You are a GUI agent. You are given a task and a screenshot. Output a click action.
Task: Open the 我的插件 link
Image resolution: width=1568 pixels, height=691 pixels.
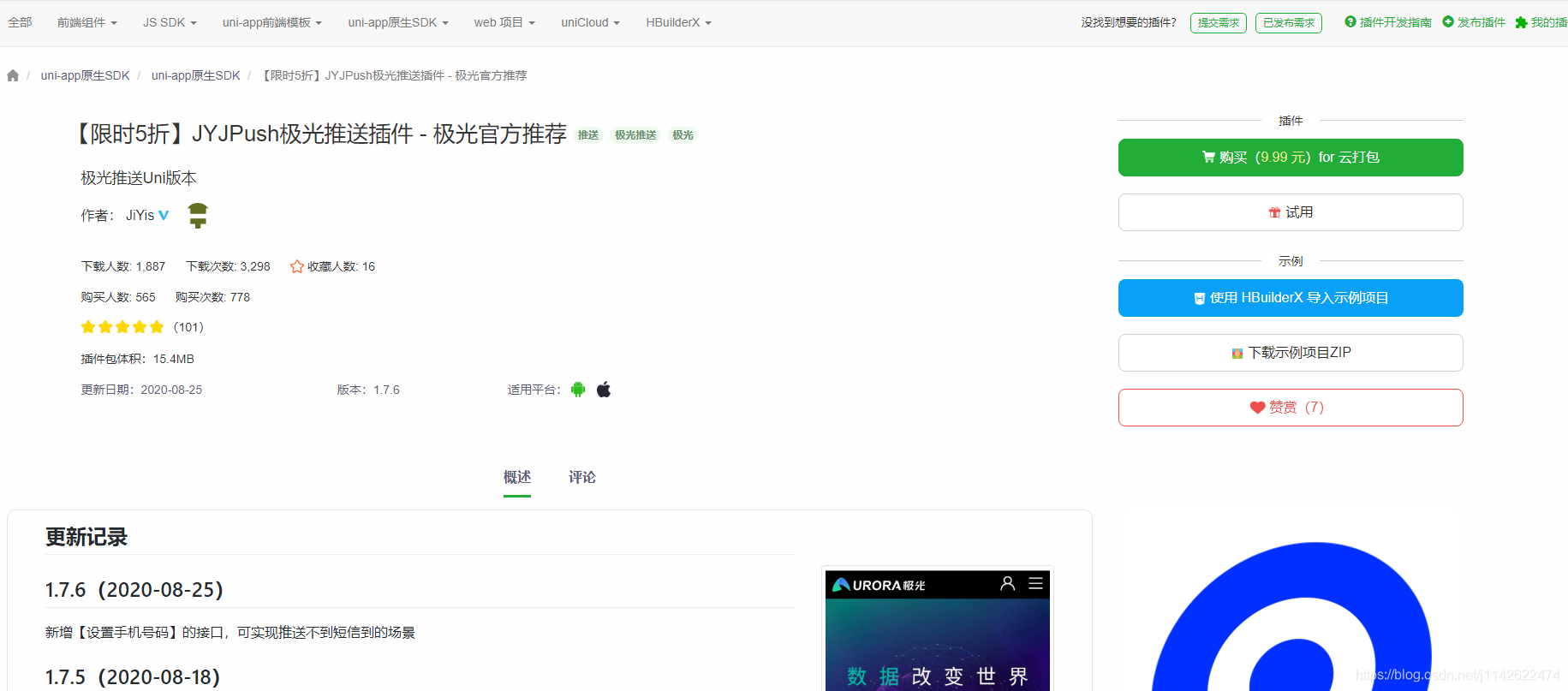(1541, 22)
